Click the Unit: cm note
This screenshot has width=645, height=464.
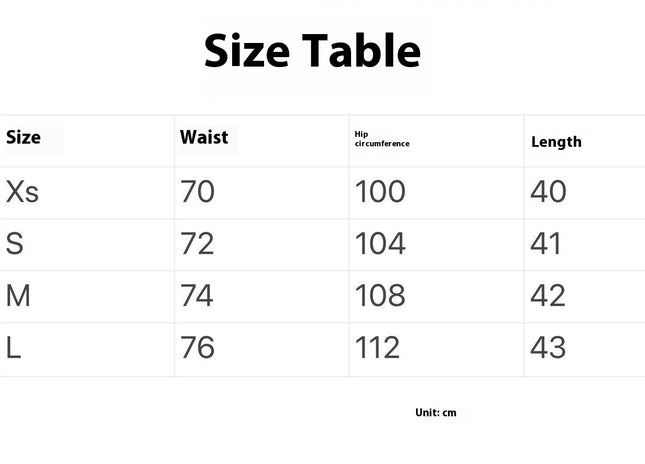coord(436,413)
